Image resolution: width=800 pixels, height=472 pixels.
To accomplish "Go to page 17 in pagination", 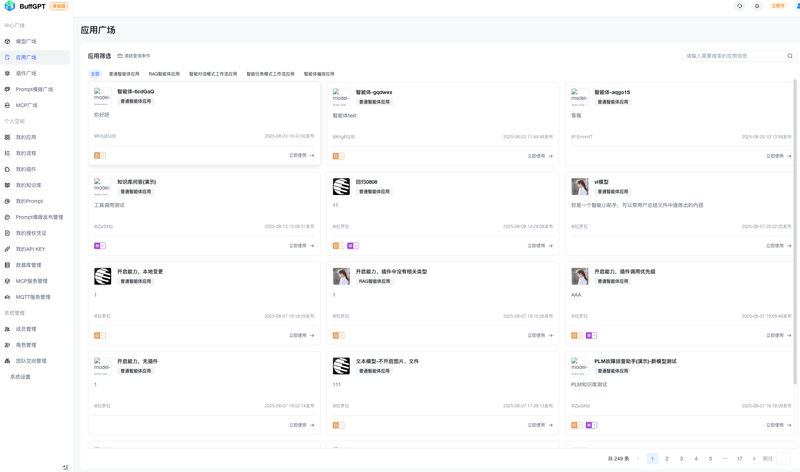I will click(740, 459).
